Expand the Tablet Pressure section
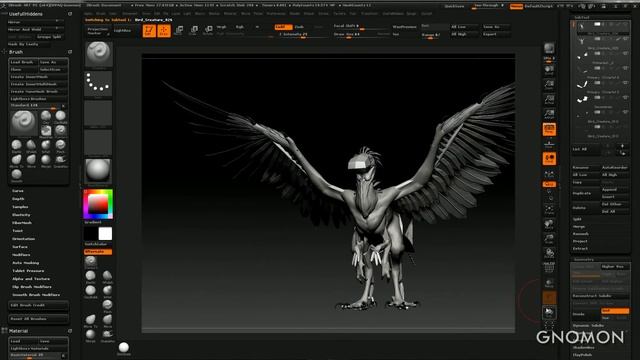Viewport: 640px width, 360px height. (28, 271)
